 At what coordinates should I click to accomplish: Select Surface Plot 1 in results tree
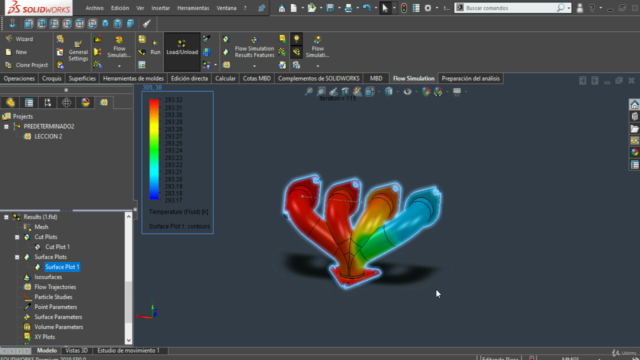(62, 267)
